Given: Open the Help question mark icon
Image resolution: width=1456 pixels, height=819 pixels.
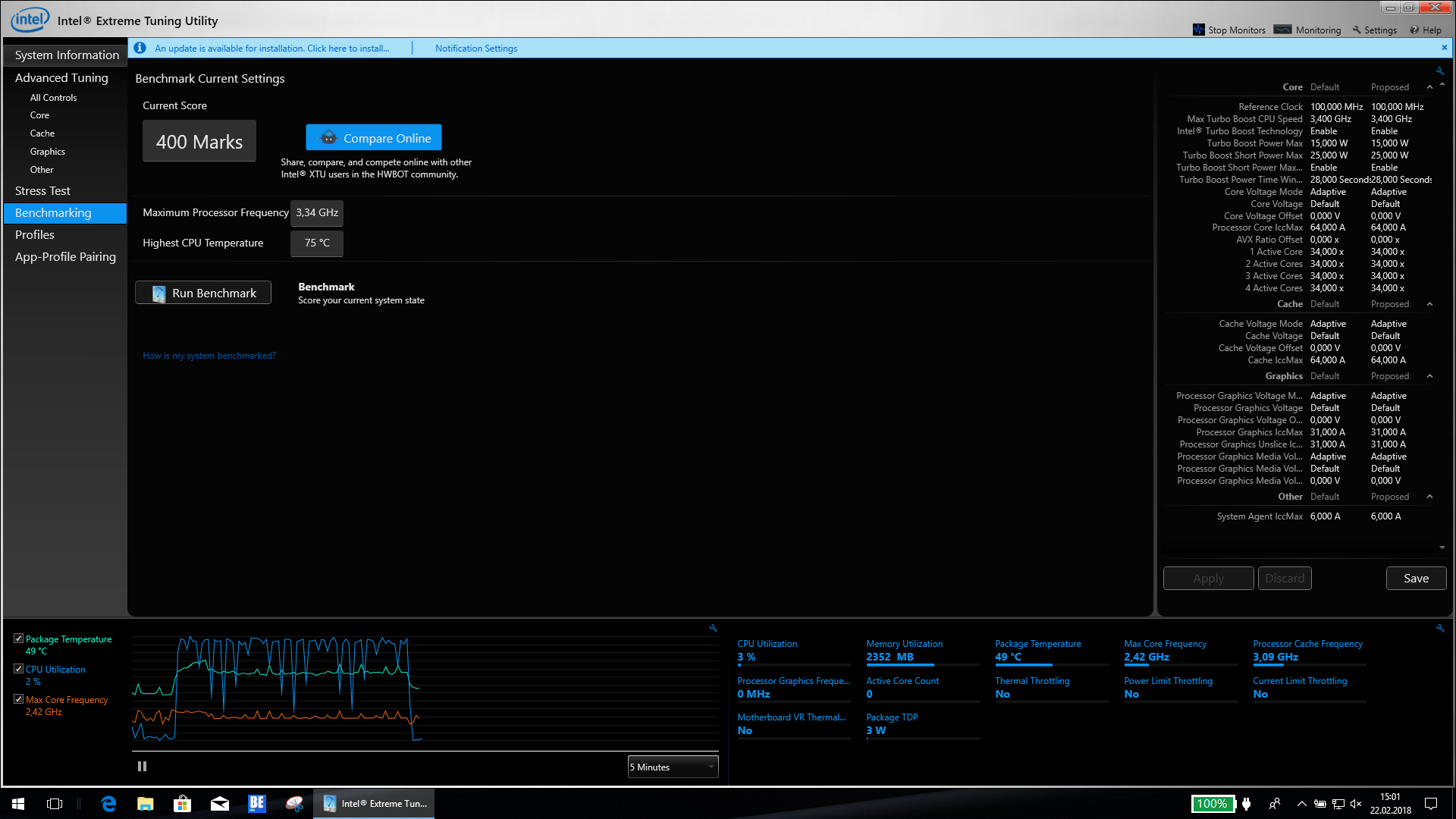Looking at the screenshot, I should 1414,30.
